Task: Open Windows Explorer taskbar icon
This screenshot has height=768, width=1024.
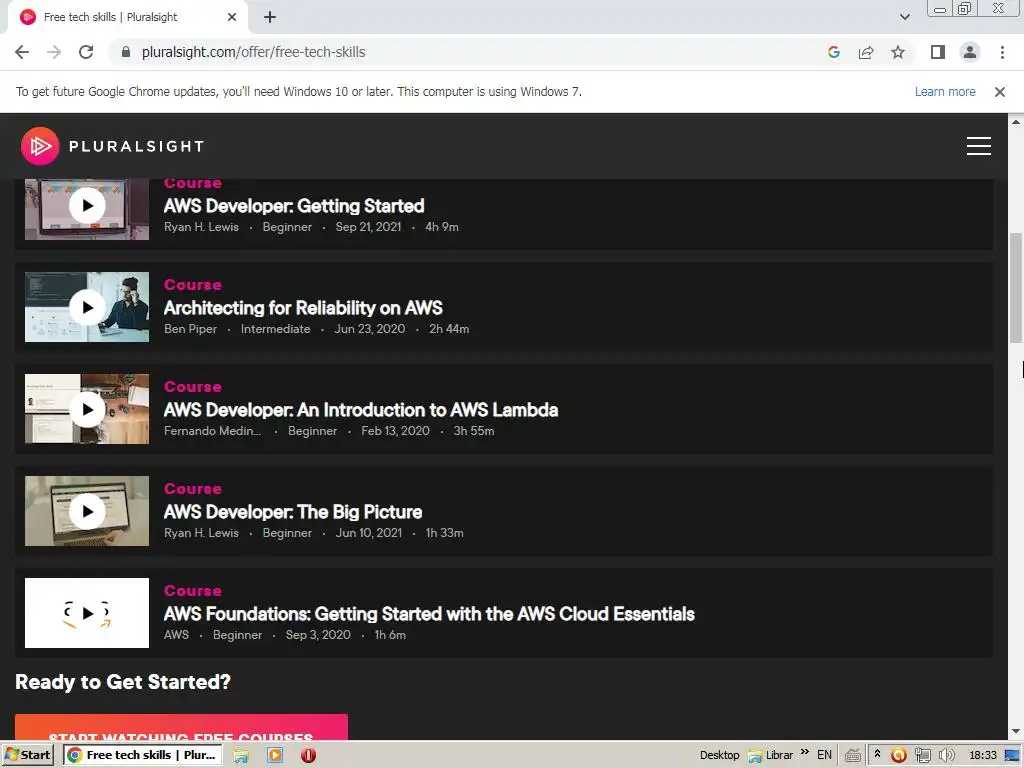Action: click(241, 756)
